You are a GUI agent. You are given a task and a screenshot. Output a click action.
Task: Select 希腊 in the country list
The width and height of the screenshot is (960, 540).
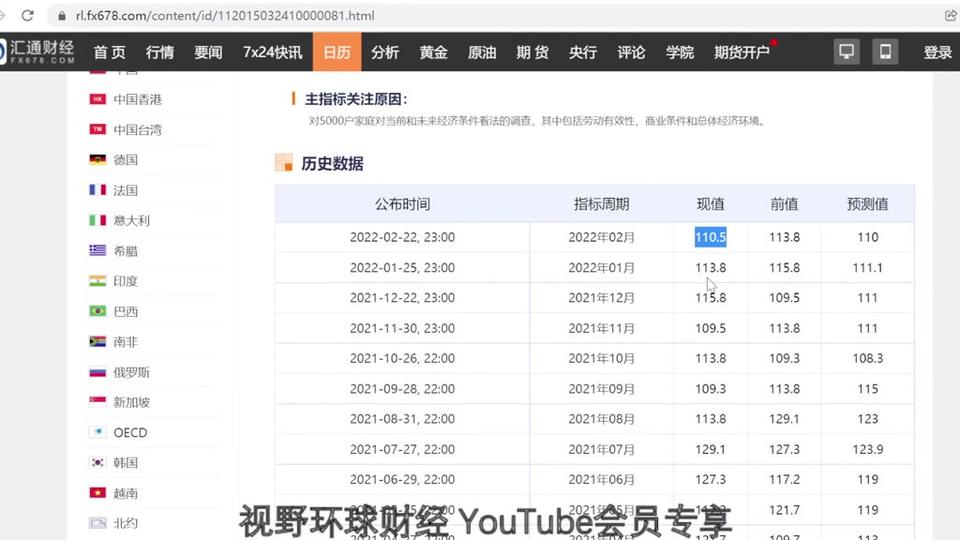(126, 251)
